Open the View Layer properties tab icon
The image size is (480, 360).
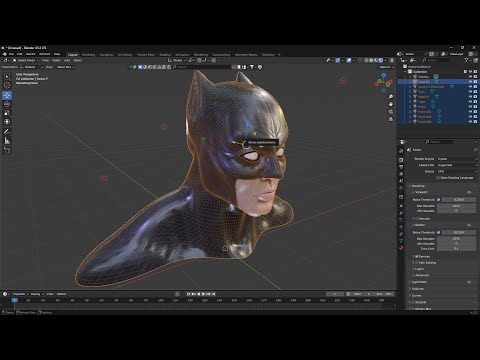(x=401, y=174)
